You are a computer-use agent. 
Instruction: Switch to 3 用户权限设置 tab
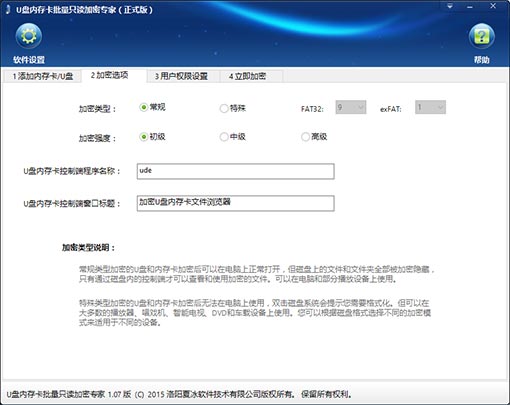181,76
